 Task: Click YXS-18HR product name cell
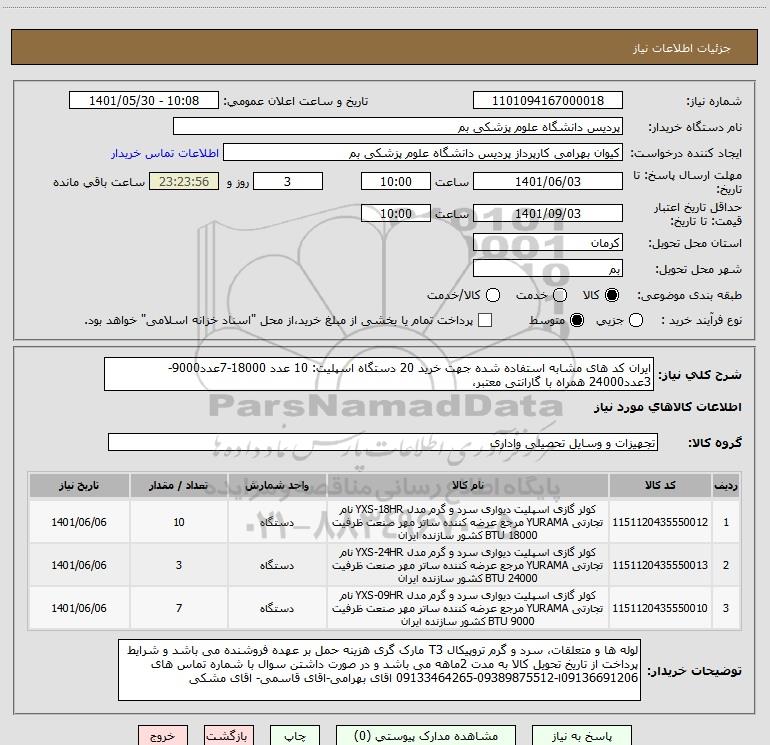tap(468, 522)
